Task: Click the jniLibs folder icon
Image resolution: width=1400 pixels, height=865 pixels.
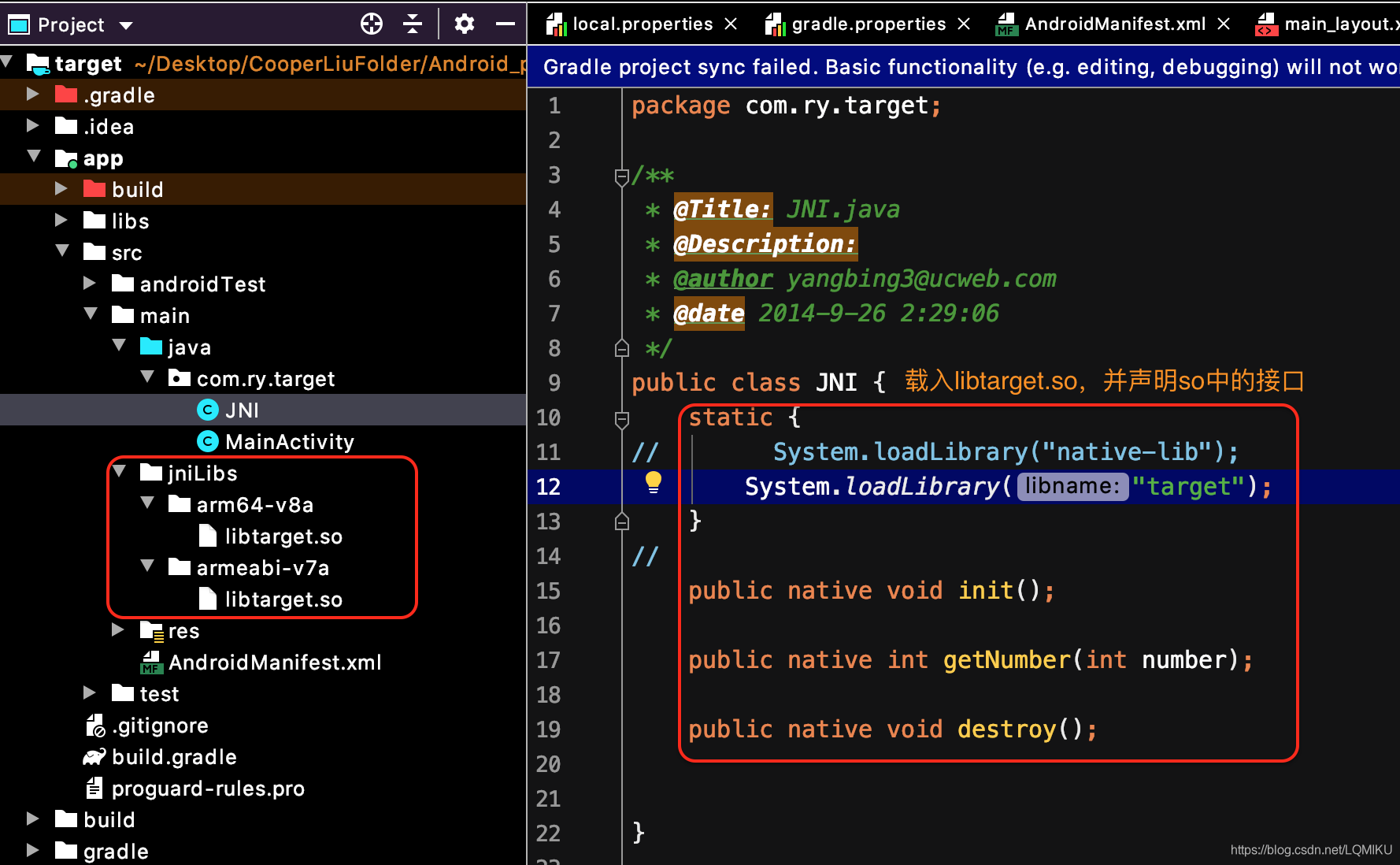Action: pyautogui.click(x=151, y=472)
